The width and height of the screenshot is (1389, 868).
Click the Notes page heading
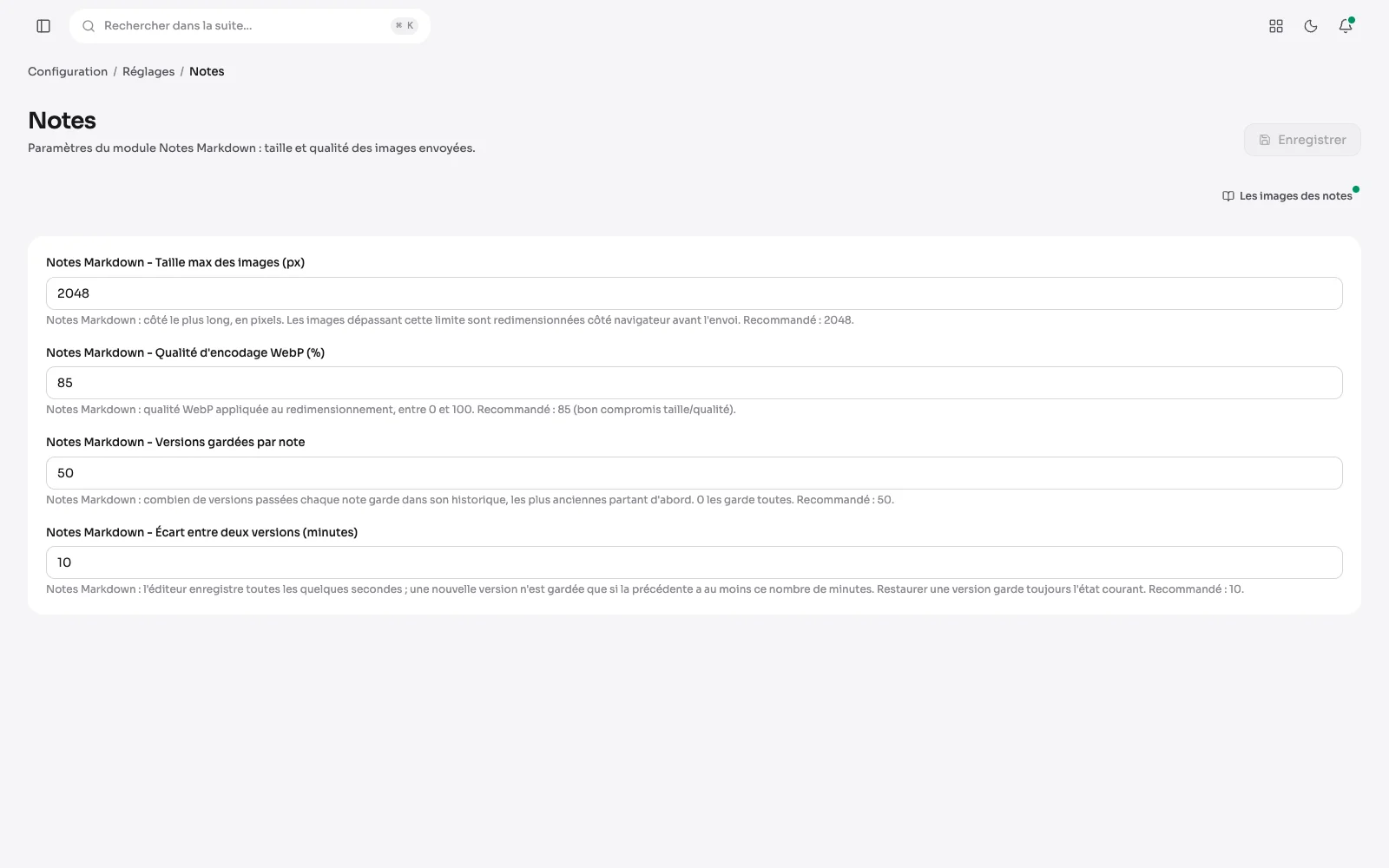(x=62, y=121)
